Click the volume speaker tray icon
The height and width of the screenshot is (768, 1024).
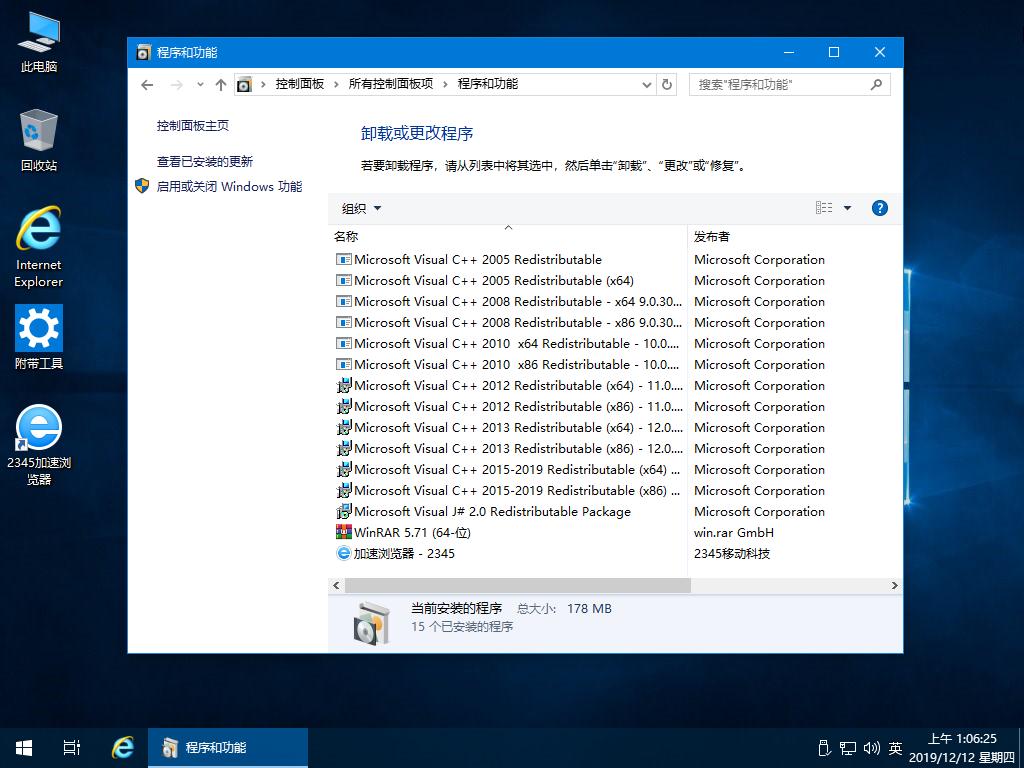click(x=871, y=748)
